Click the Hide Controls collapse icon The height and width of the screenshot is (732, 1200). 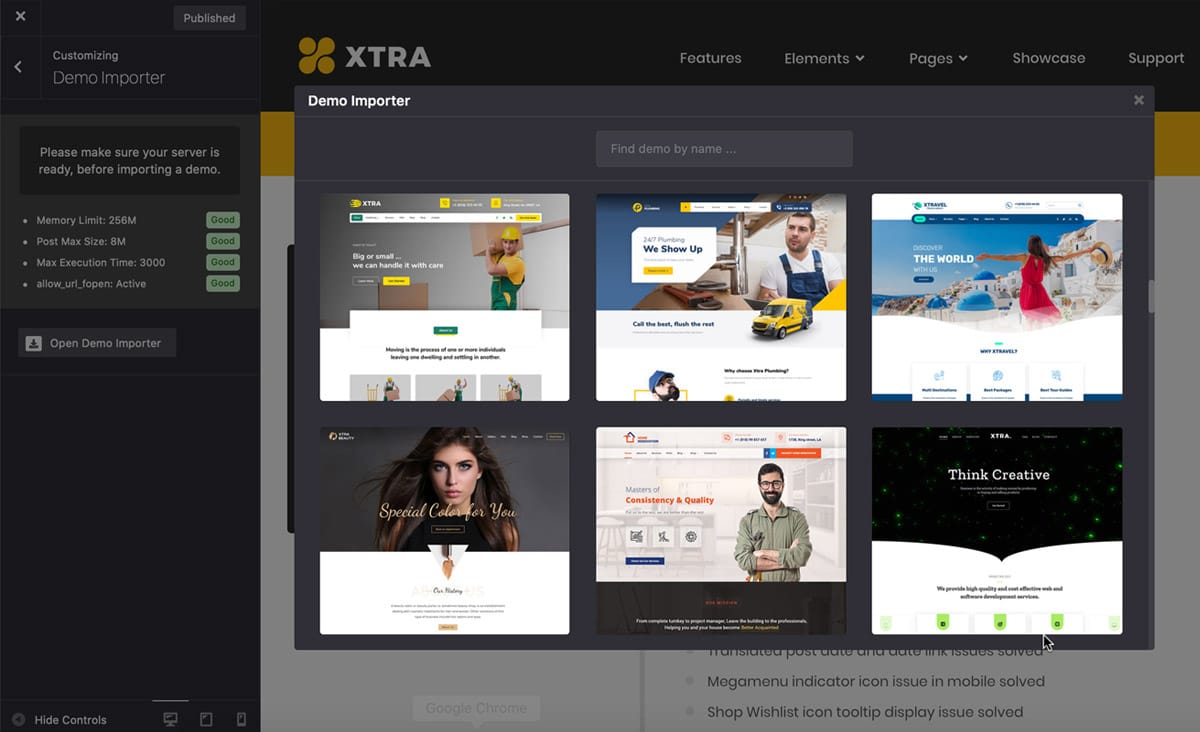click(18, 719)
